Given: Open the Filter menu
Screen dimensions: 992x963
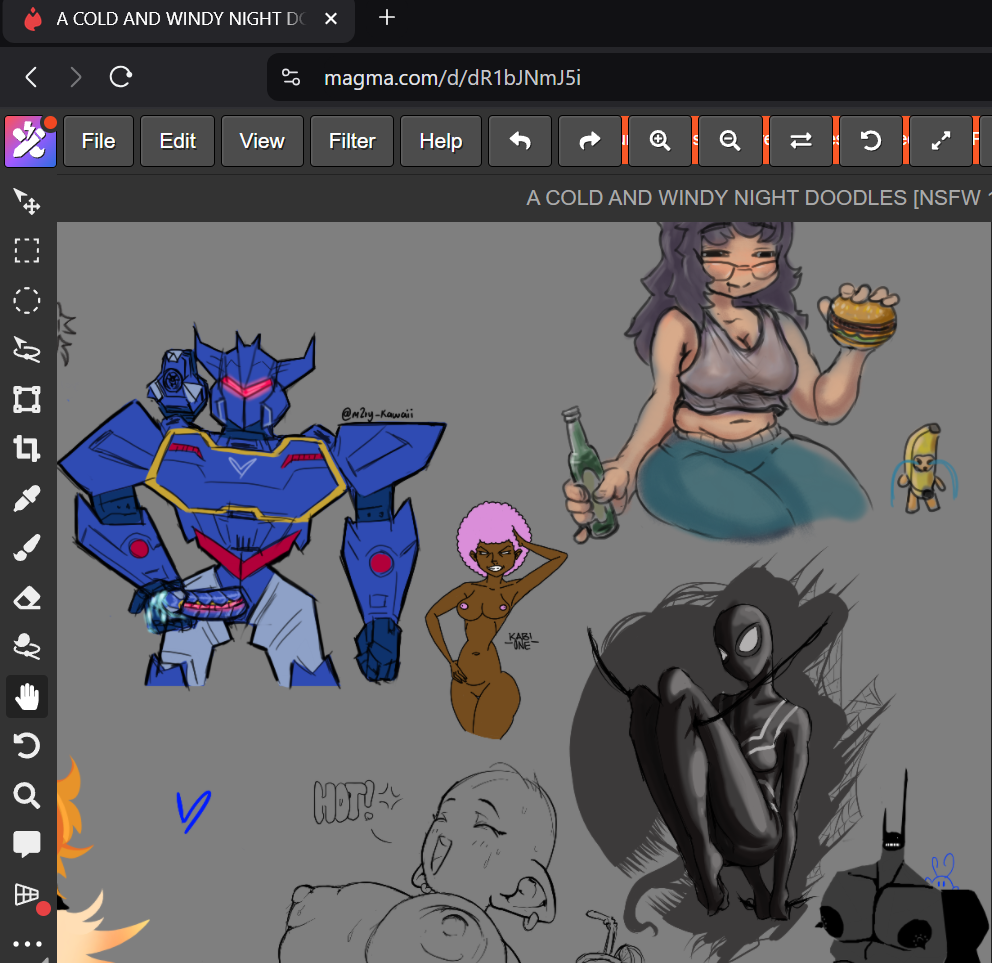Looking at the screenshot, I should coord(352,141).
